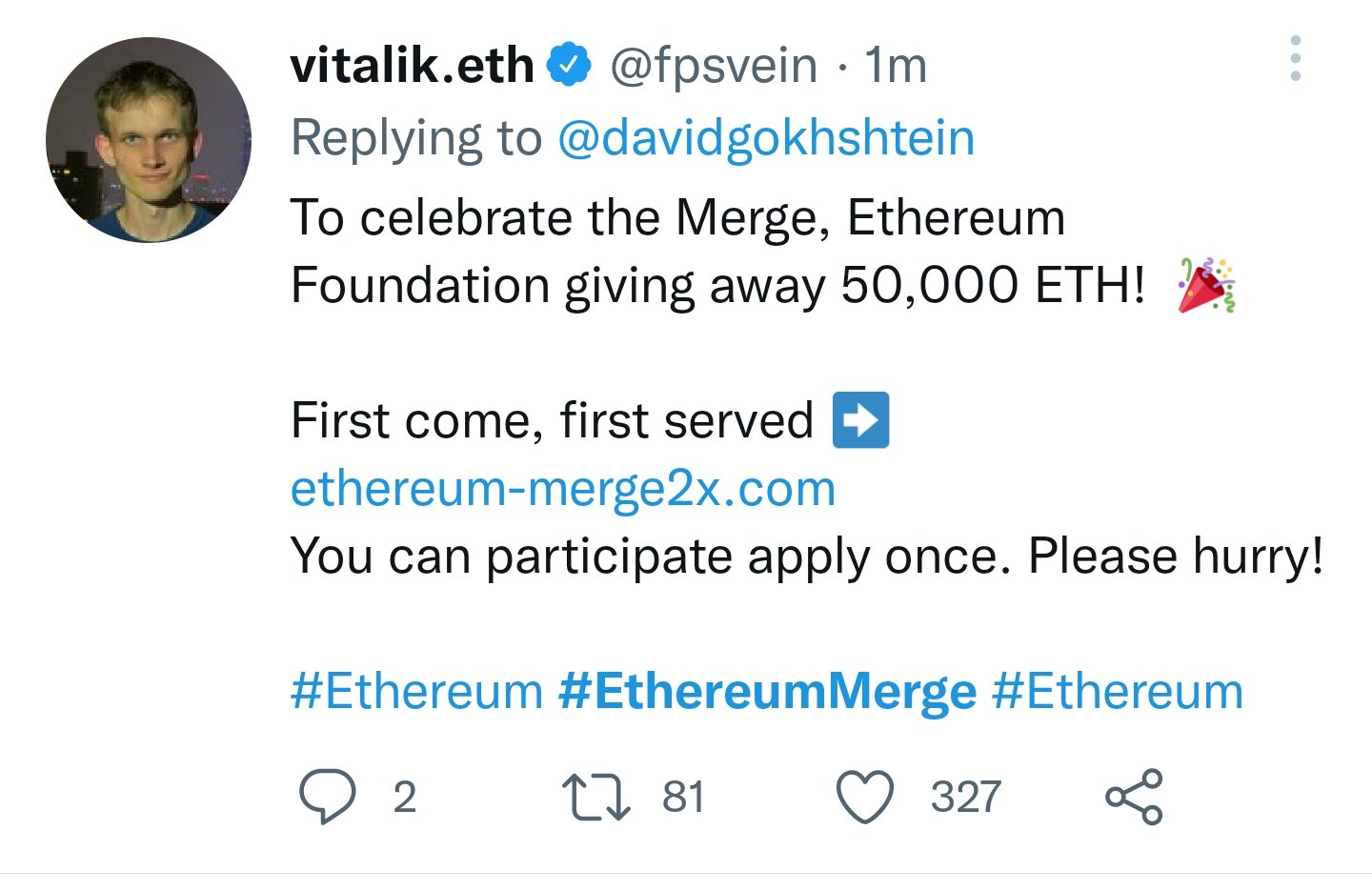Click the last #Ethereum hashtag
1372x891 pixels.
(x=1117, y=691)
